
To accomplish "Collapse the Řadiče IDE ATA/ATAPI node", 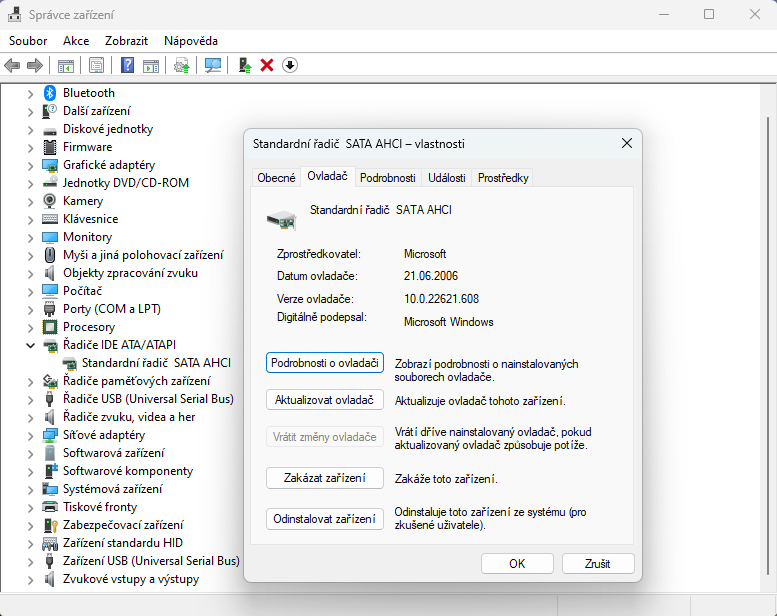I will [x=30, y=345].
